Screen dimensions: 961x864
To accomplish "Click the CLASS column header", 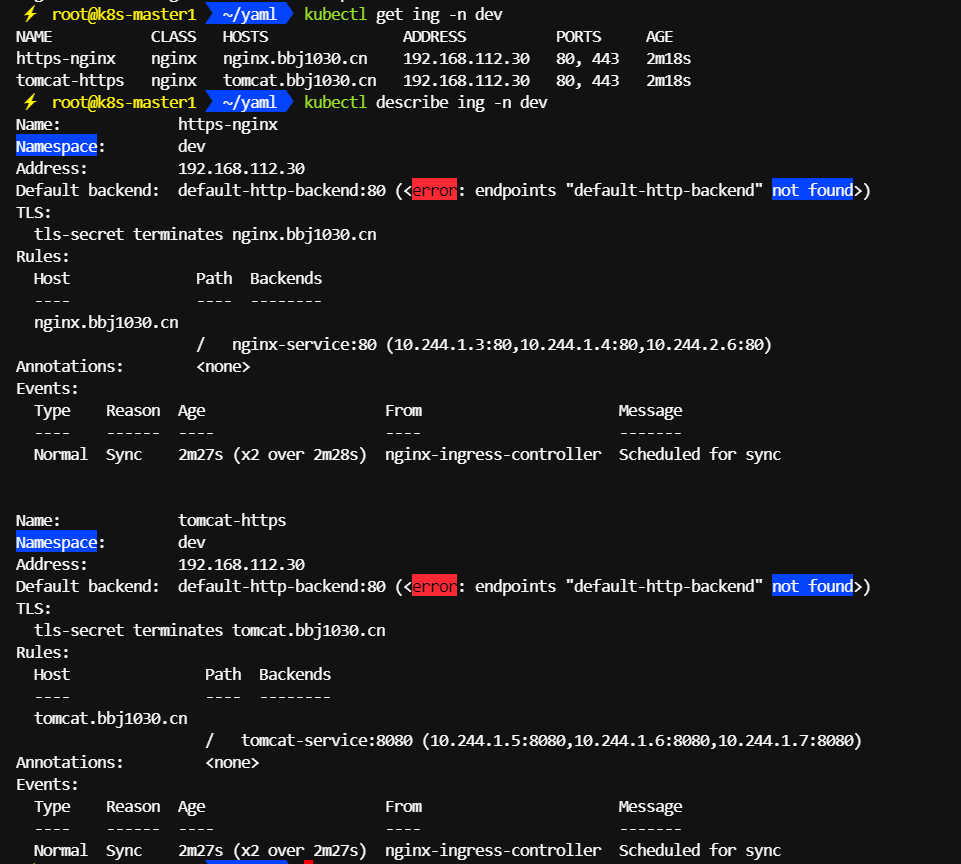I will (173, 37).
